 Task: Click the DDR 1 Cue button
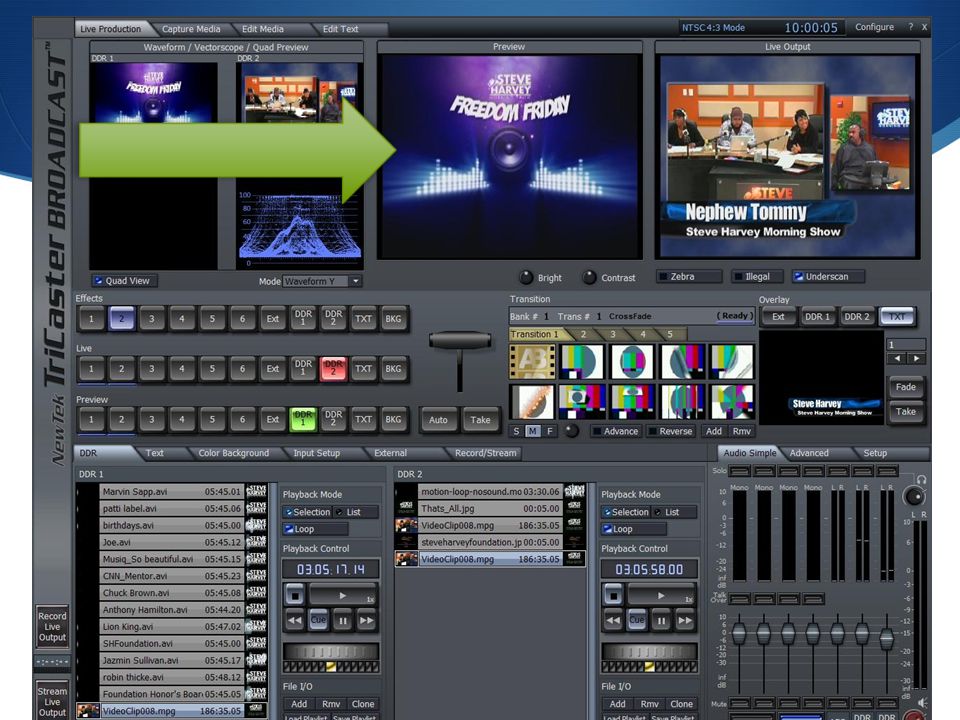click(x=318, y=620)
